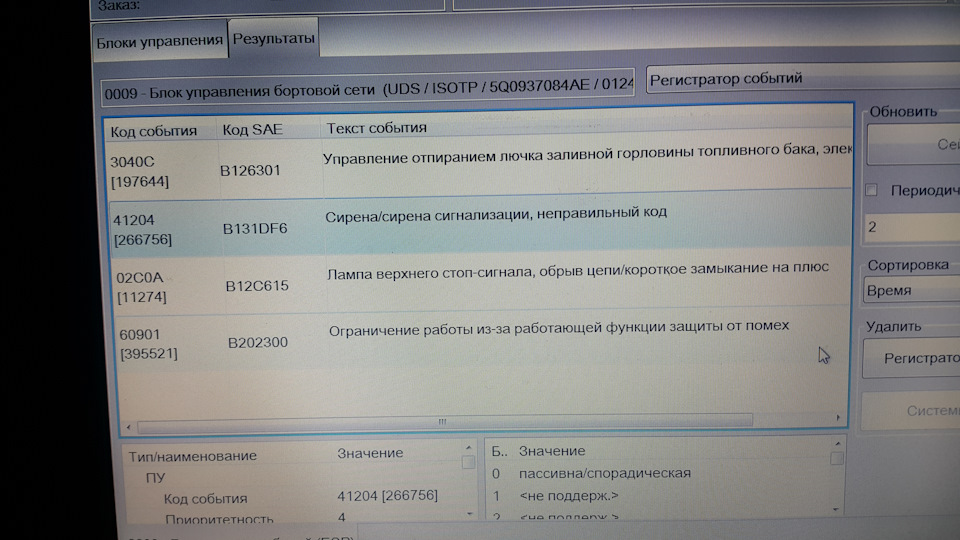Click status panel Значение column header

click(552, 451)
